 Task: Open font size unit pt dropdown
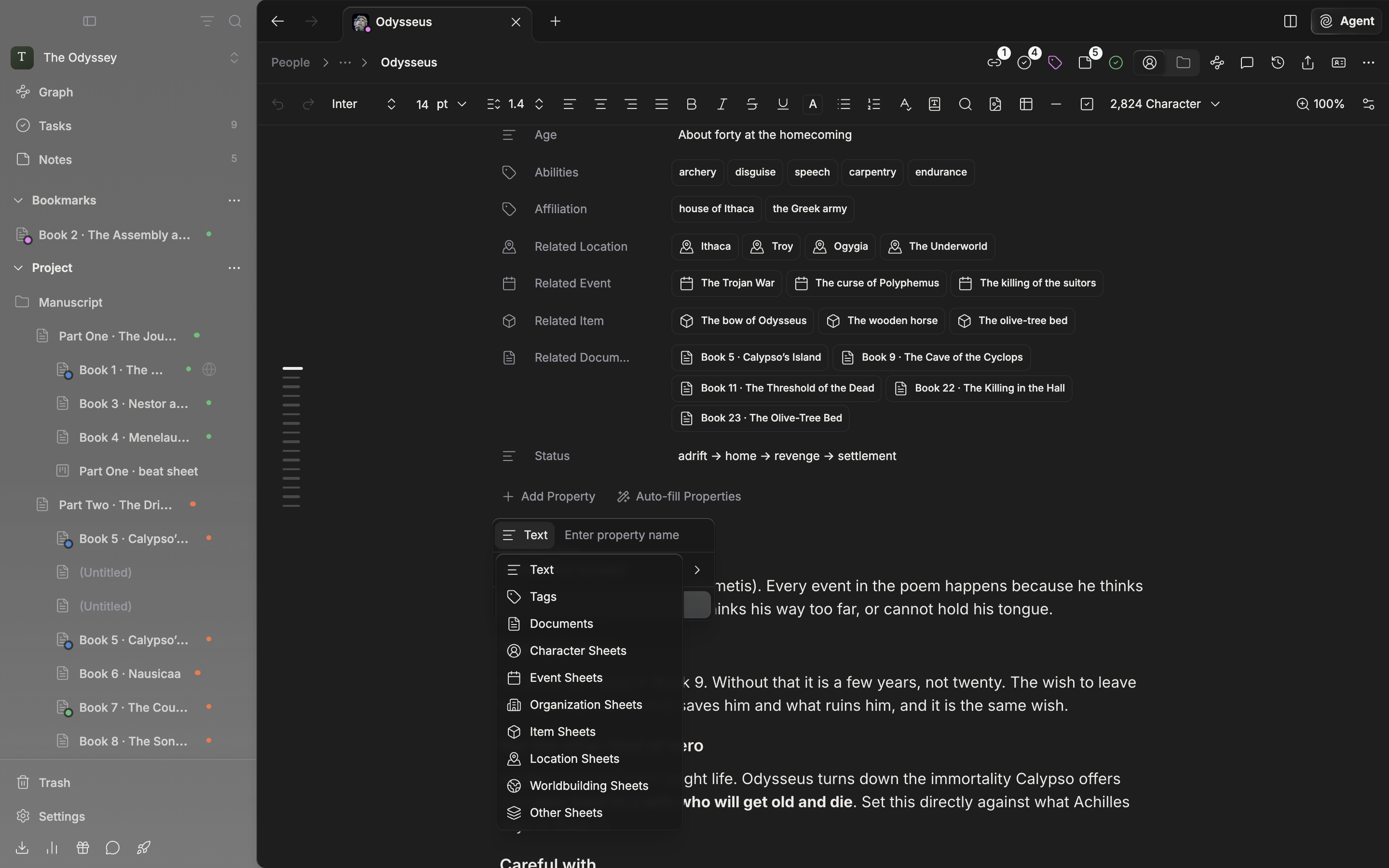point(451,104)
